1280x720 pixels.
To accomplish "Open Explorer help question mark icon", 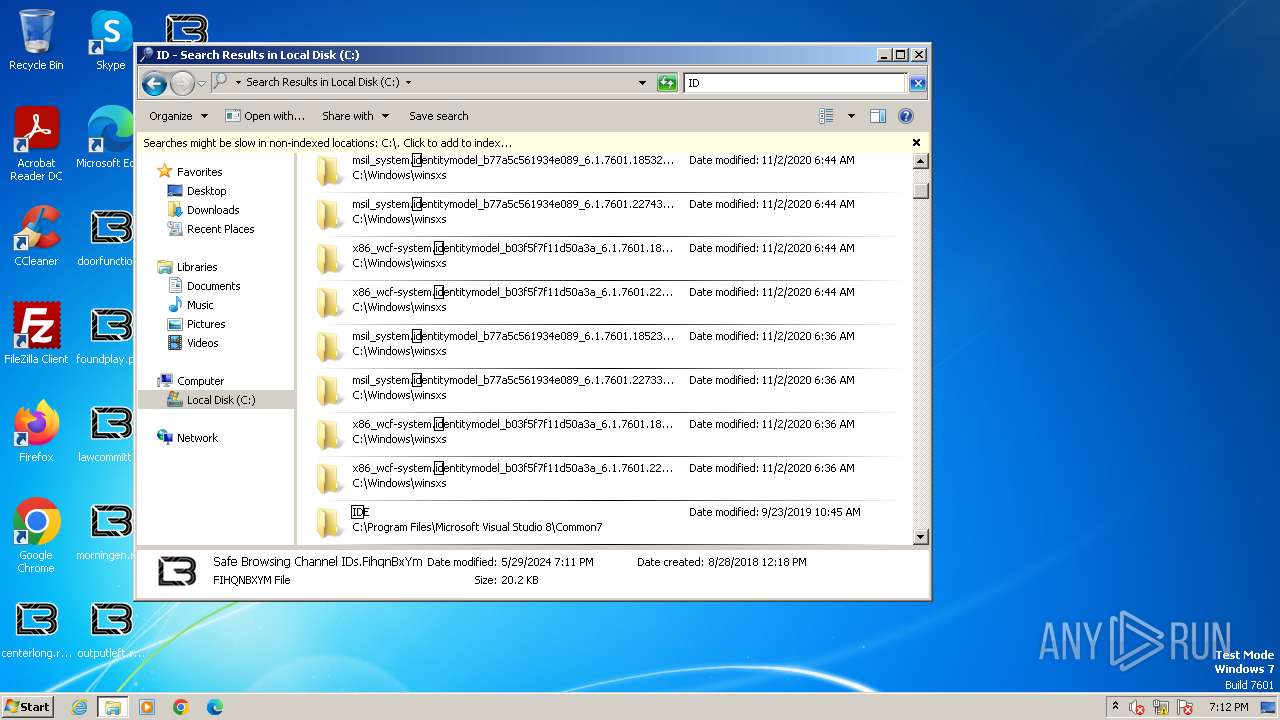I will click(906, 116).
